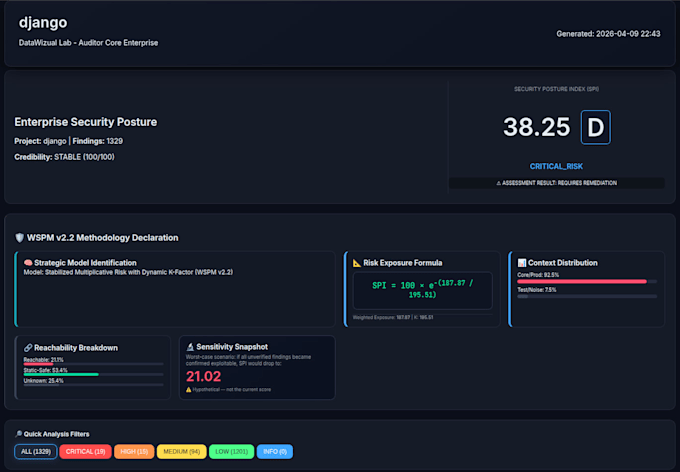Click DataWizual Lab - Auditor Core Enterprise subtitle

click(x=88, y=43)
